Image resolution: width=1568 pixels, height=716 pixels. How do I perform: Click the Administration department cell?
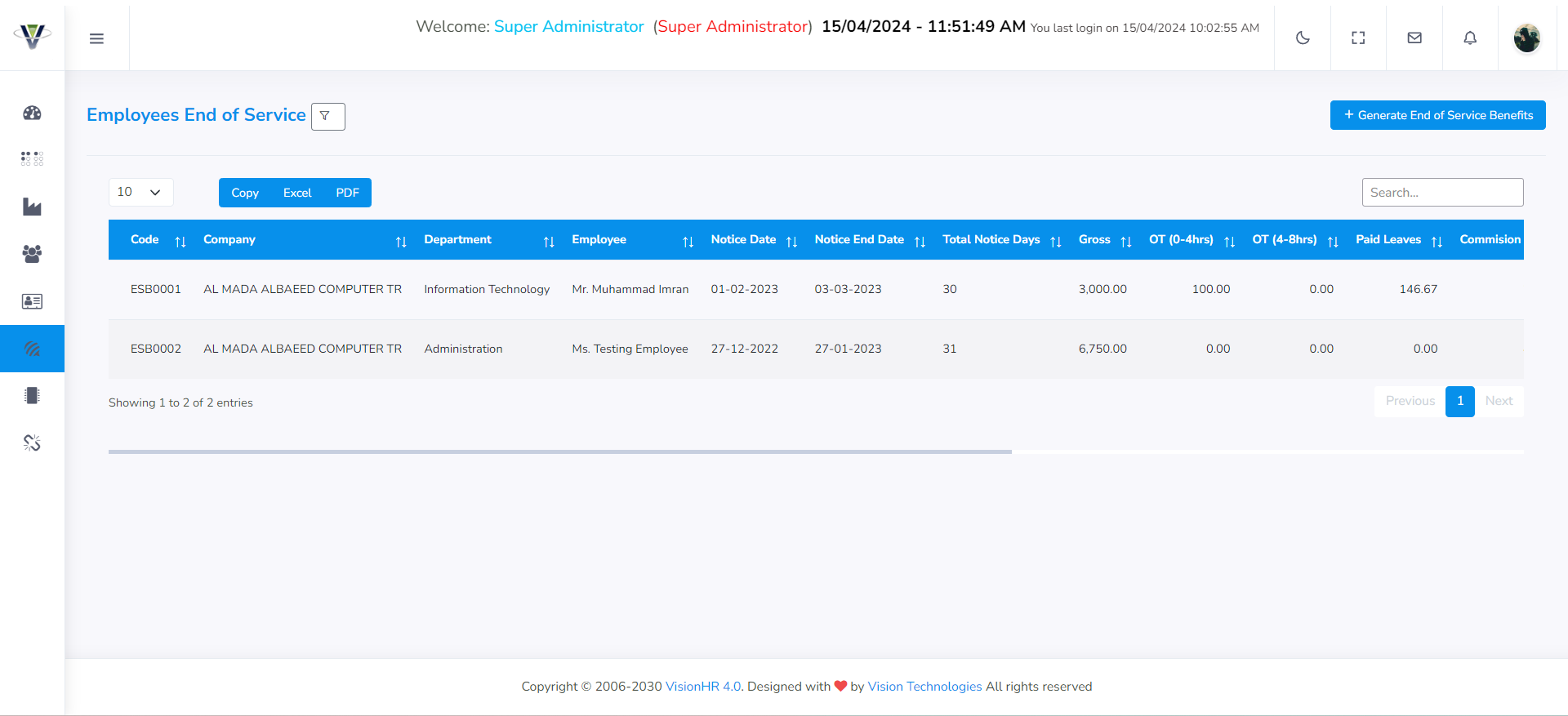463,349
